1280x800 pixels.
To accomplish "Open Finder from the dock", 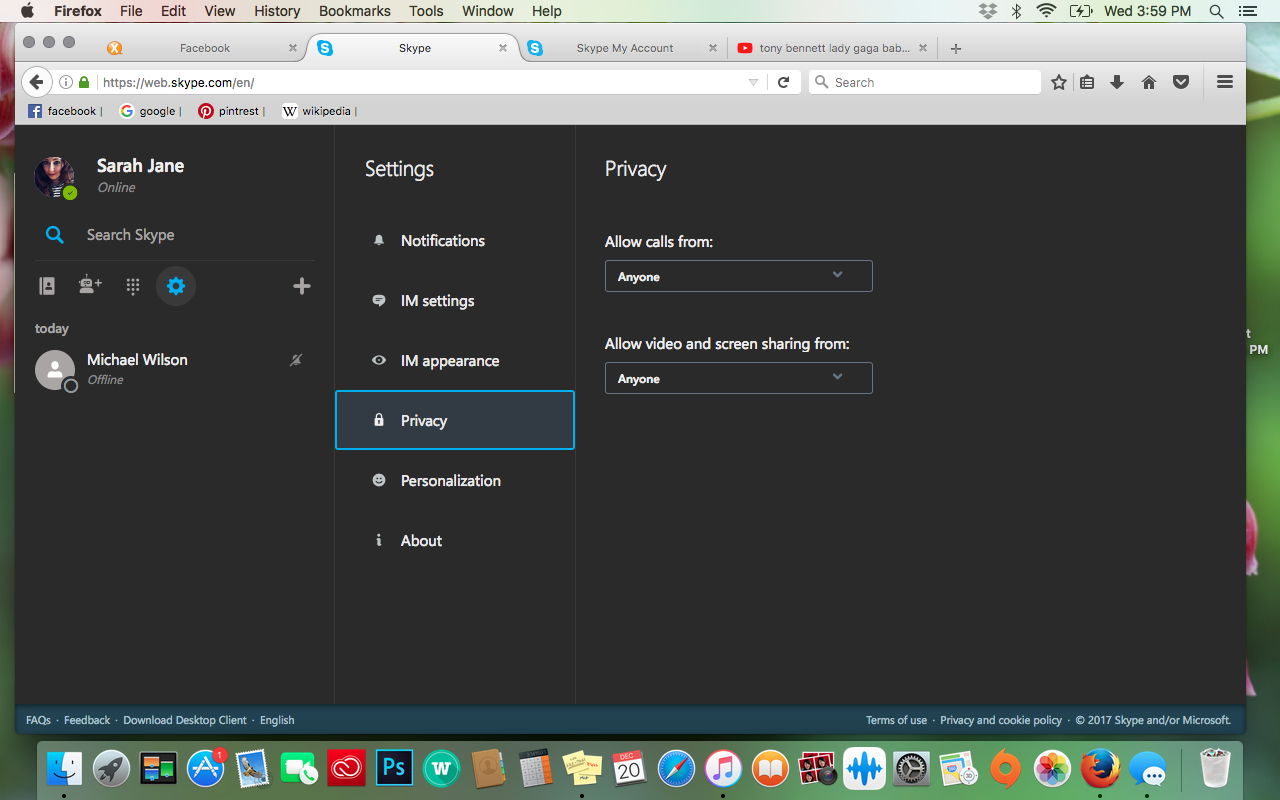I will click(x=65, y=768).
